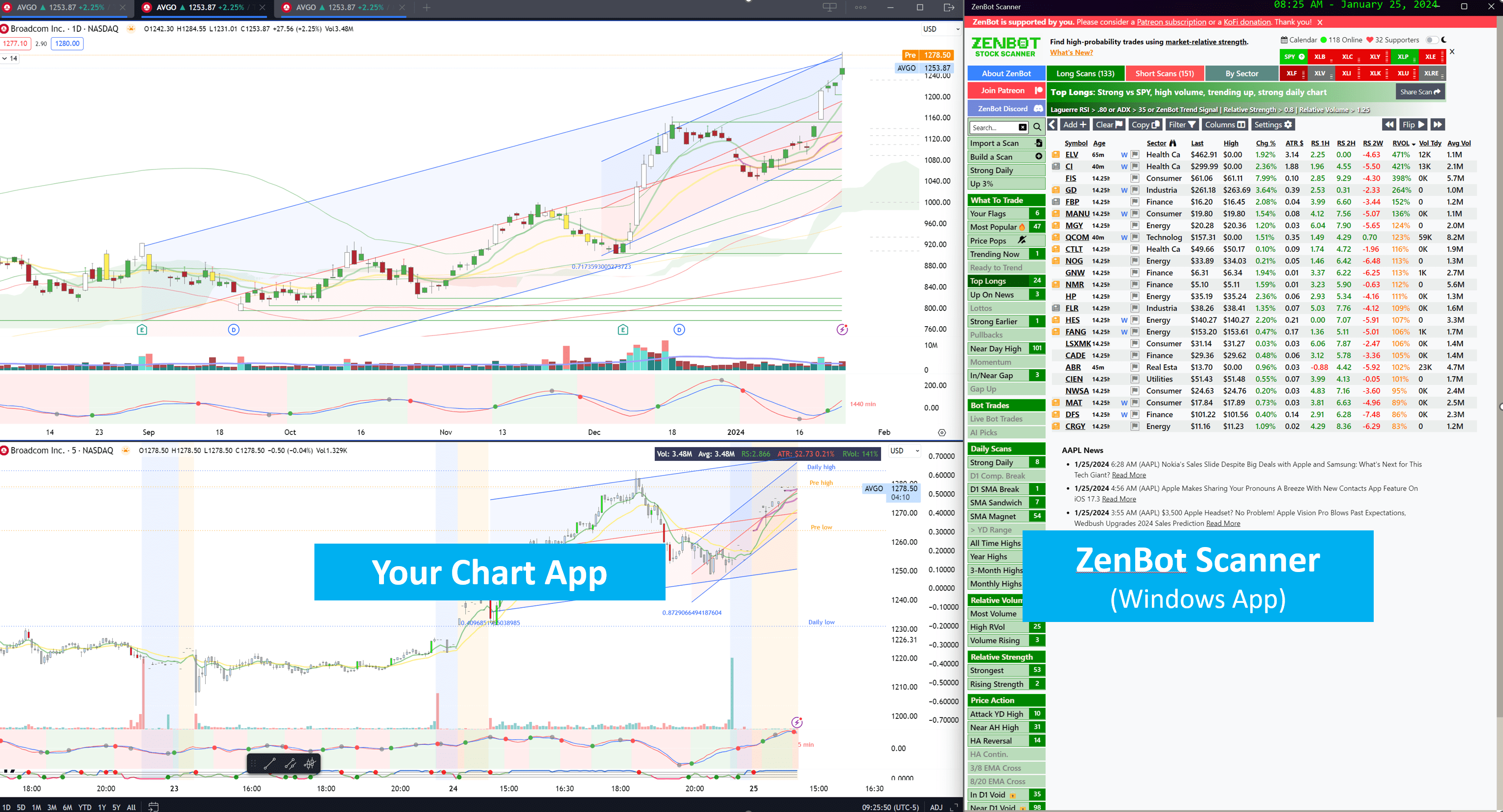Sort by RVOL column dropdown arrow
Viewport: 1503px width, 812px height.
coord(1413,143)
